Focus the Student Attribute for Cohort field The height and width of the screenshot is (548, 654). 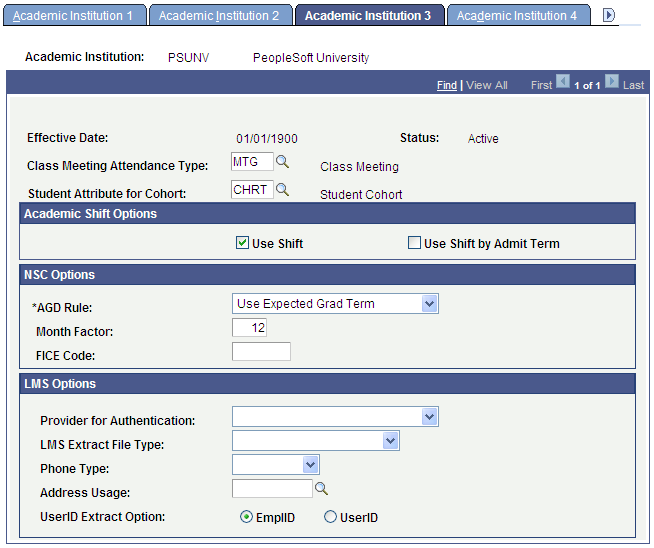252,189
